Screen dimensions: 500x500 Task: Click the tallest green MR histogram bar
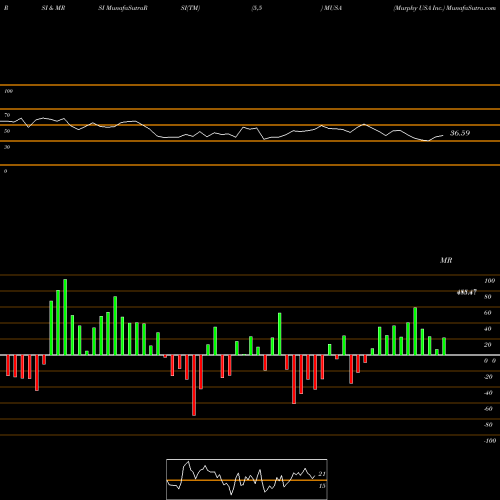pyautogui.click(x=65, y=317)
